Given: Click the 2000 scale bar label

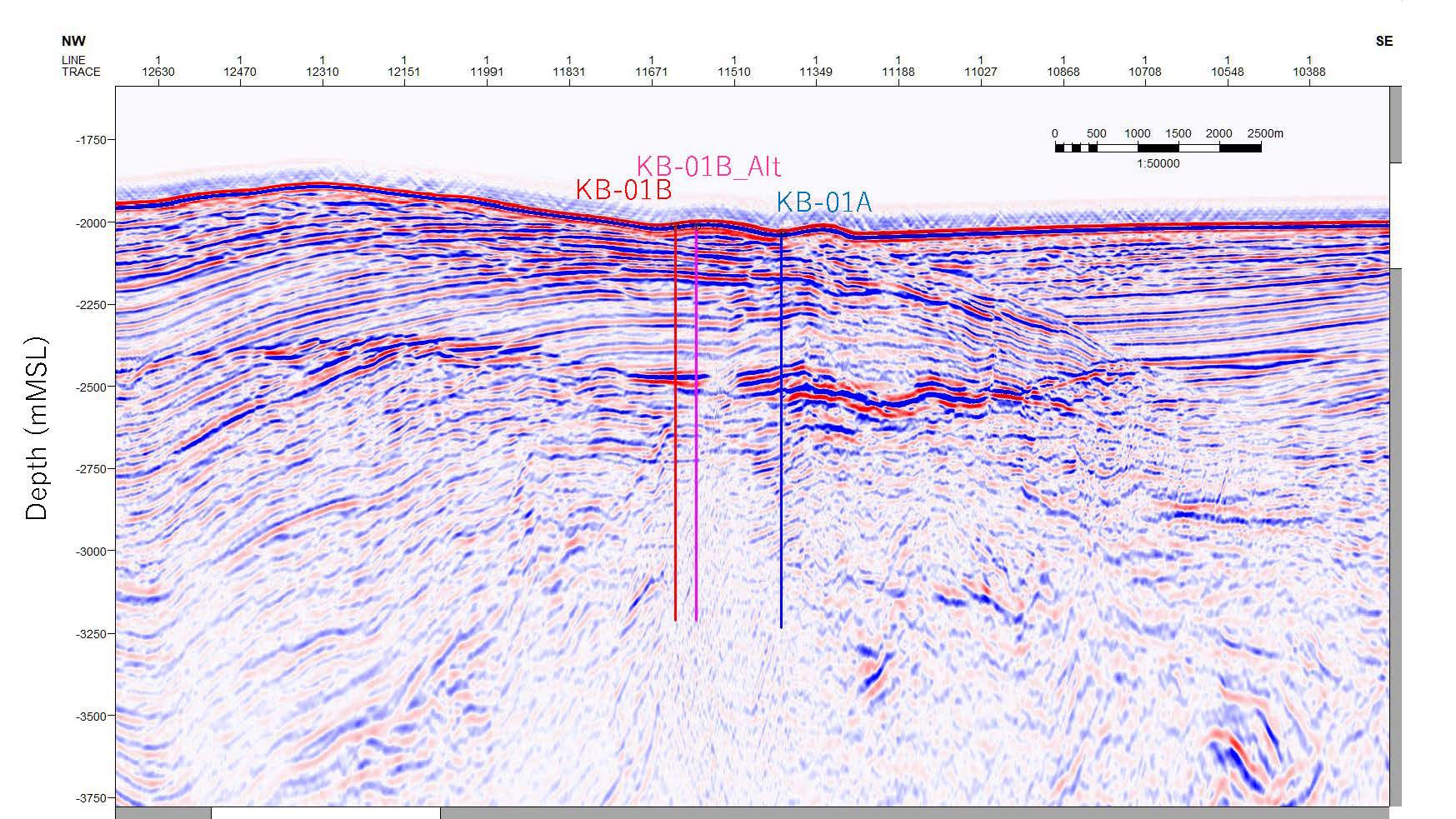Looking at the screenshot, I should pyautogui.click(x=1219, y=133).
